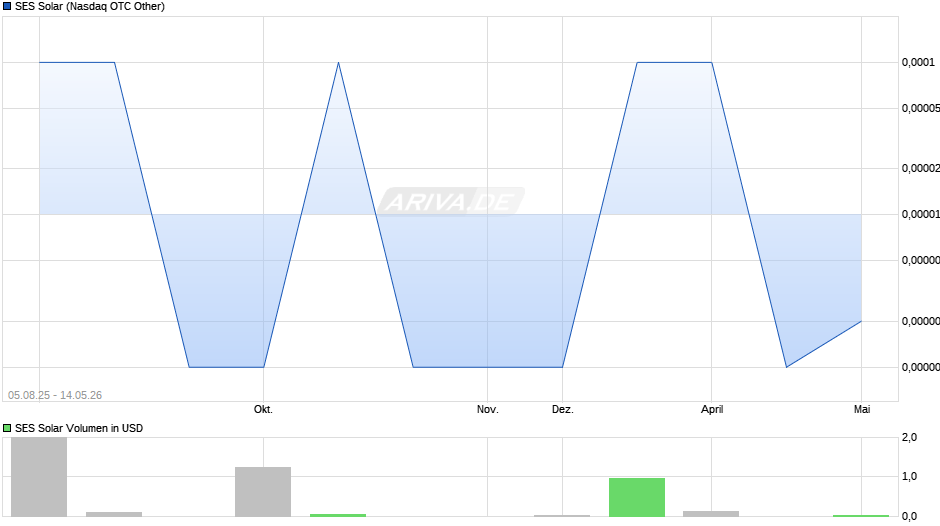Click the blue SES Solar legend square

[7, 7]
